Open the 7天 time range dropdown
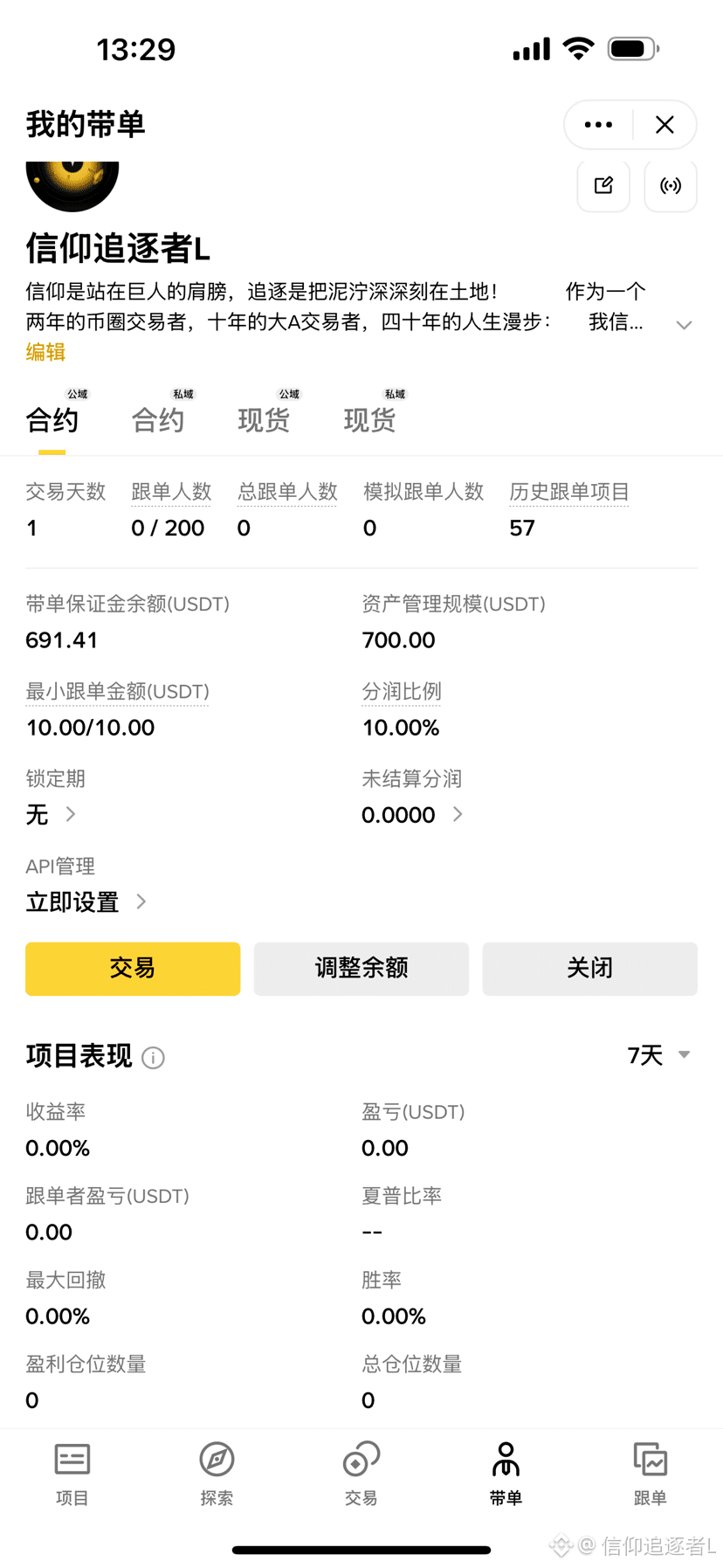Screen dimensions: 723x1568 [x=659, y=1055]
